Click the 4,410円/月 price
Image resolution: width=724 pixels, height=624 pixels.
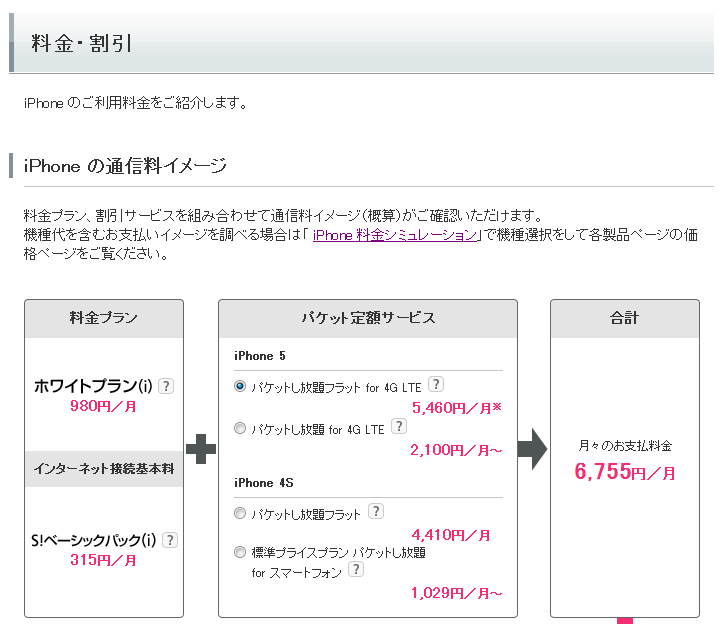coord(451,535)
